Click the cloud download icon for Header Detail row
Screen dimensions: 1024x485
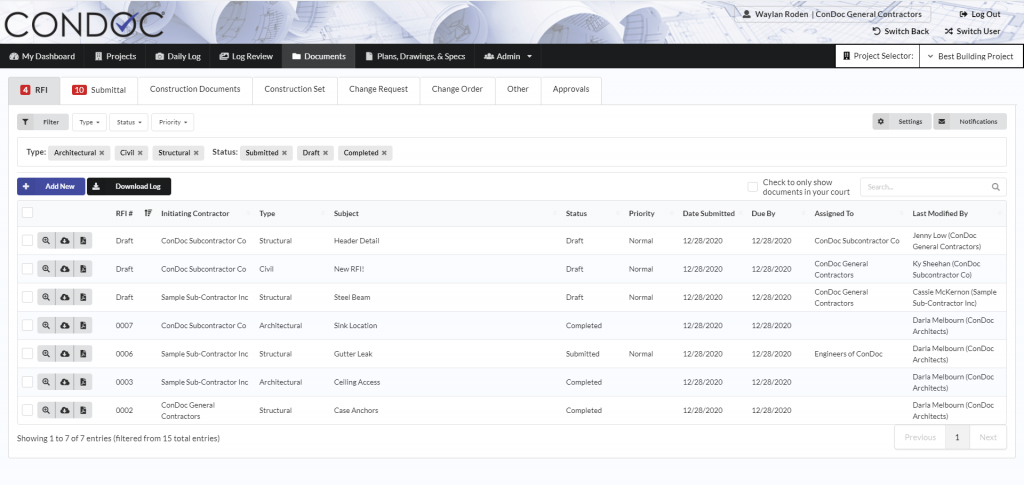coord(65,241)
